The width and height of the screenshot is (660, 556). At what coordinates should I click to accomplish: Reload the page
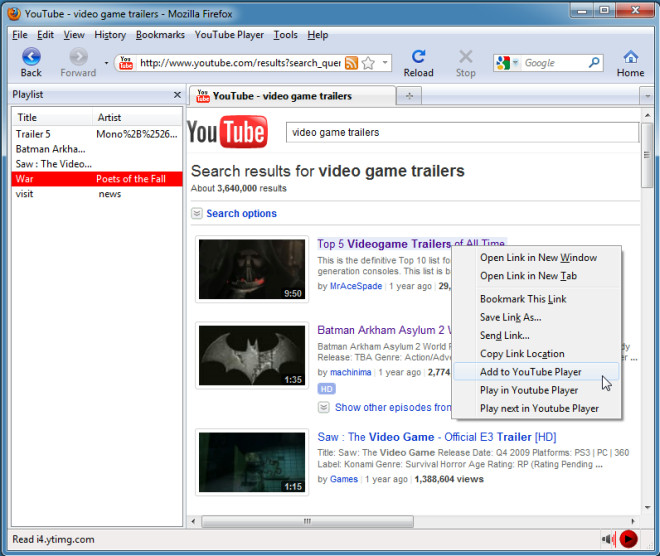(418, 63)
